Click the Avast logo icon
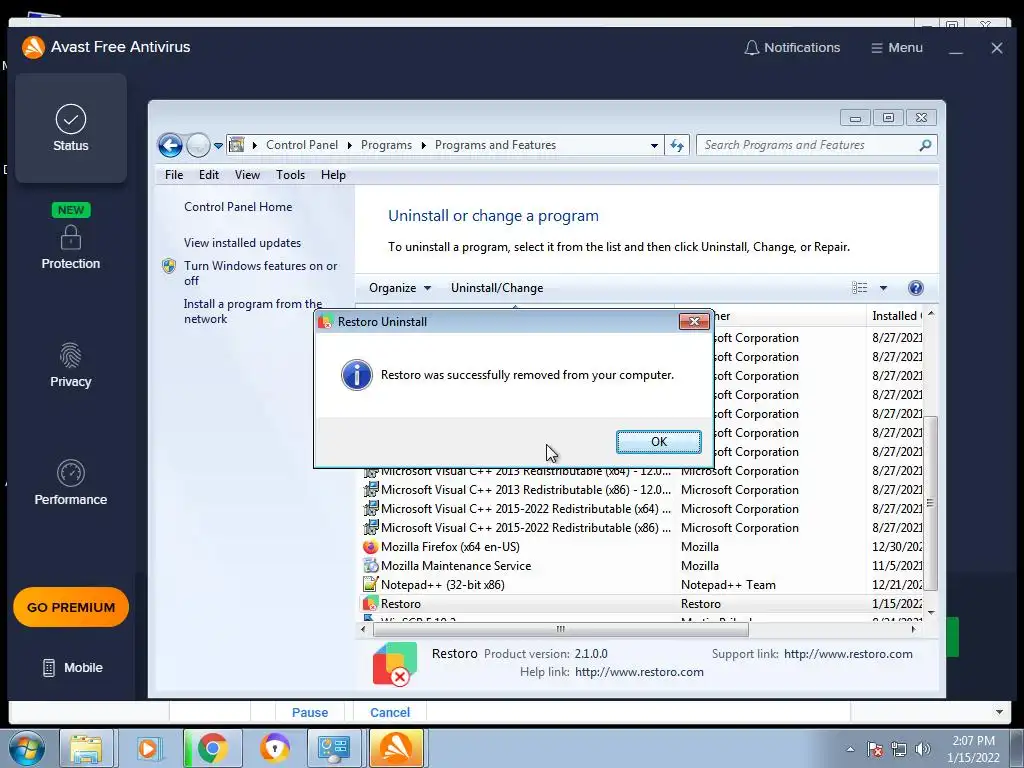The width and height of the screenshot is (1024, 768). click(33, 47)
